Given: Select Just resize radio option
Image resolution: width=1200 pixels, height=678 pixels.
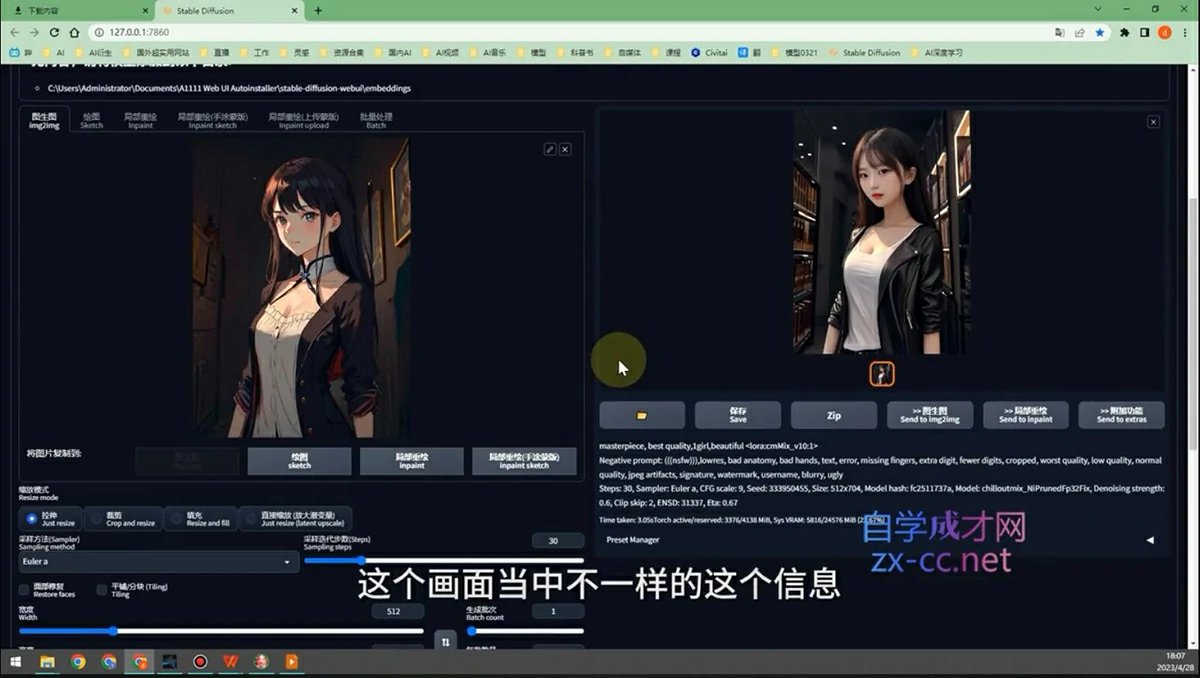Looking at the screenshot, I should point(51,519).
